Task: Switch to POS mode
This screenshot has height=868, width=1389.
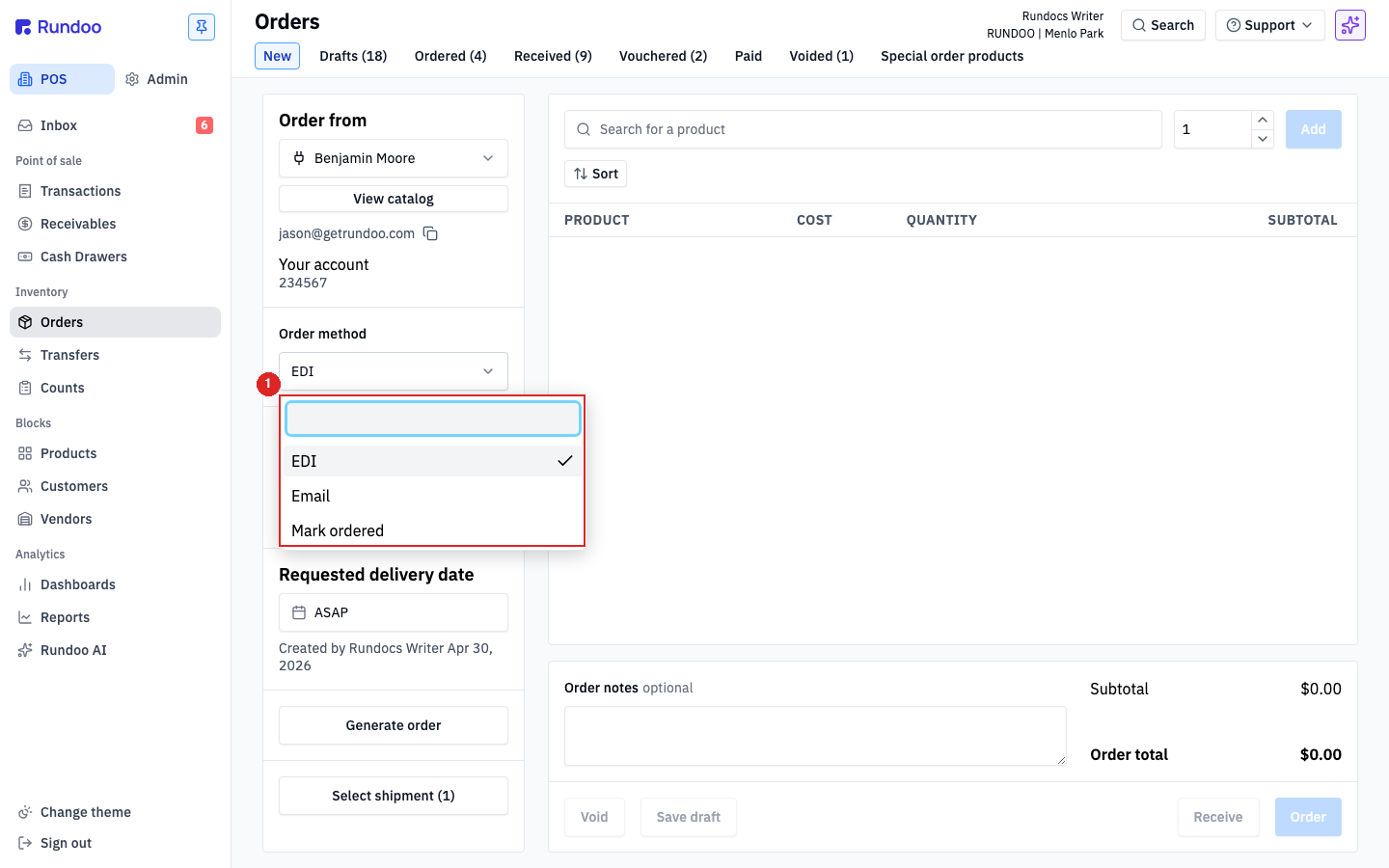Action: pos(62,79)
